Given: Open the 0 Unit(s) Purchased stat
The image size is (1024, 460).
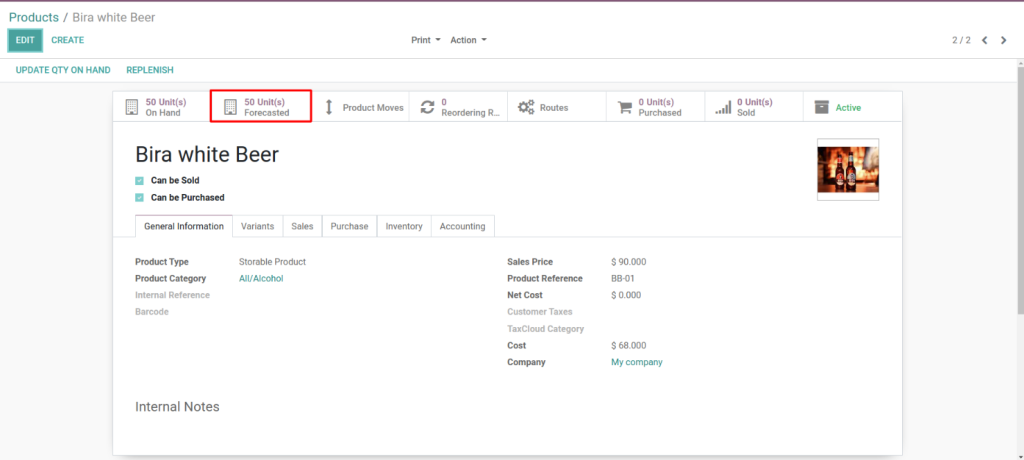Looking at the screenshot, I should (655, 107).
